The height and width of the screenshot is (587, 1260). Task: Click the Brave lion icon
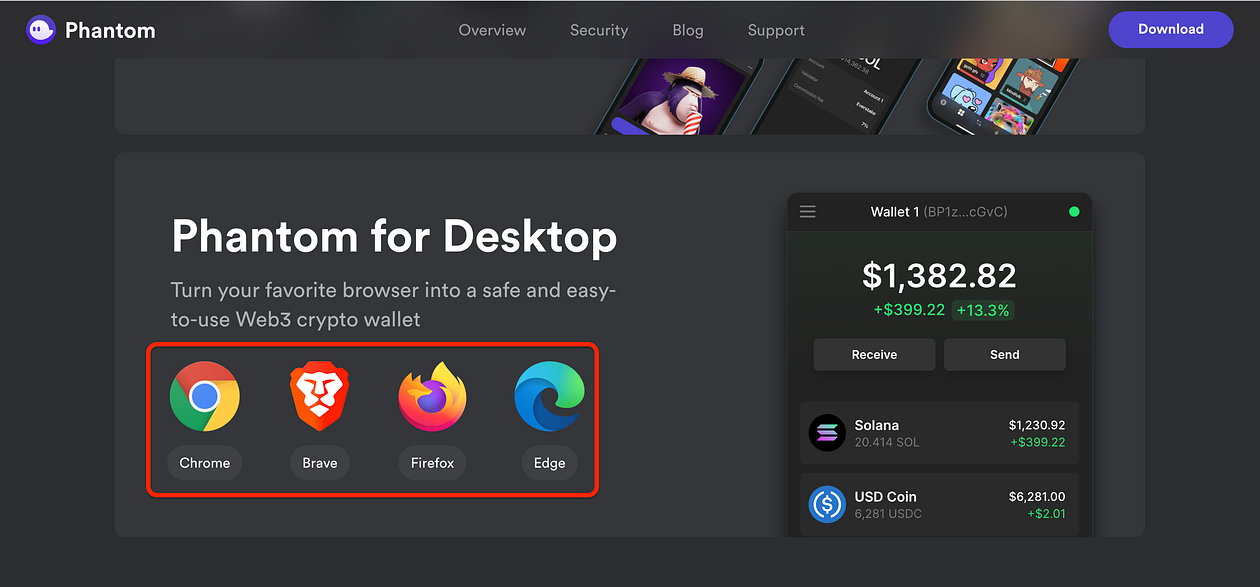(320, 397)
